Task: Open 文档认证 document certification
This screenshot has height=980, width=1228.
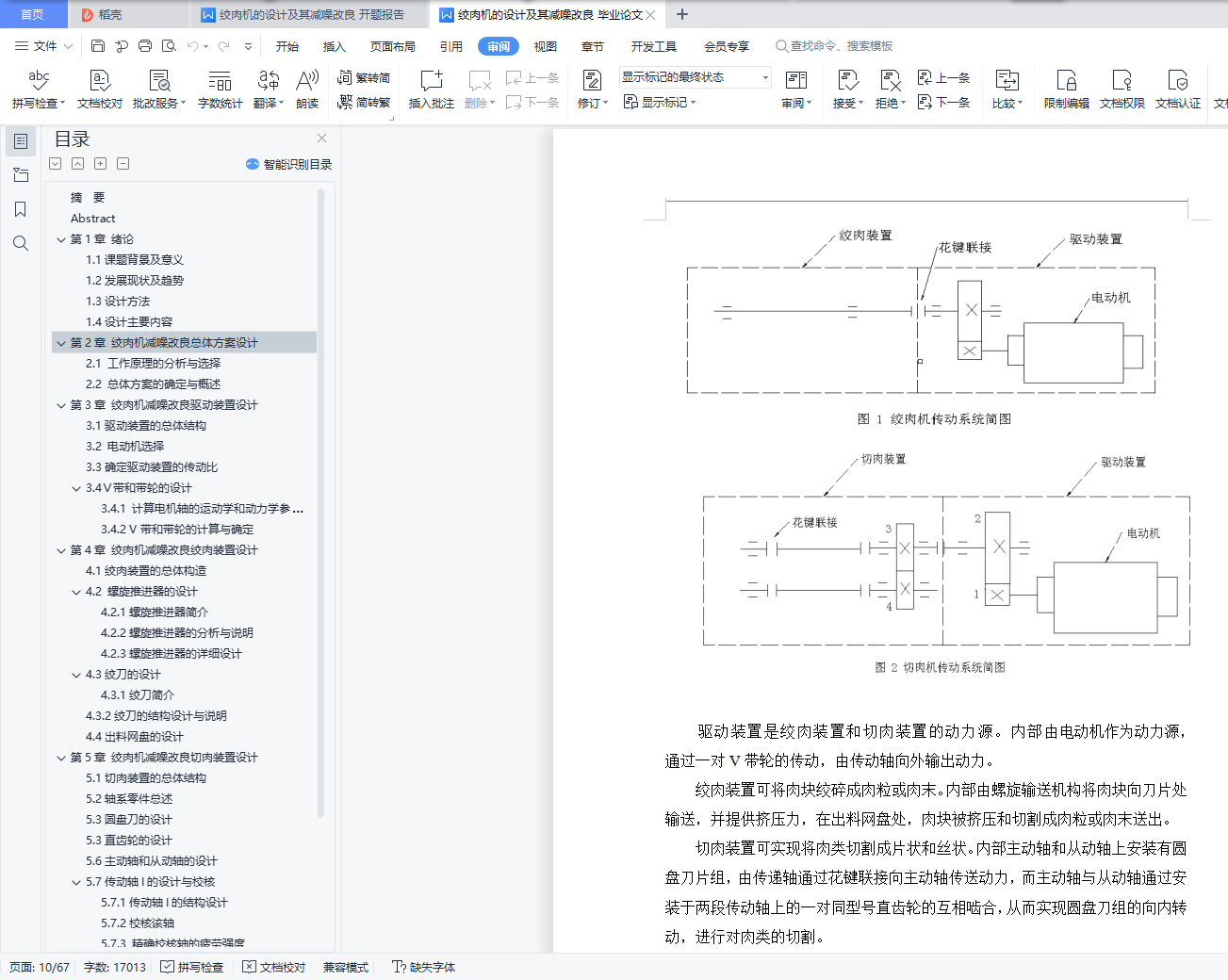Action: (1178, 90)
